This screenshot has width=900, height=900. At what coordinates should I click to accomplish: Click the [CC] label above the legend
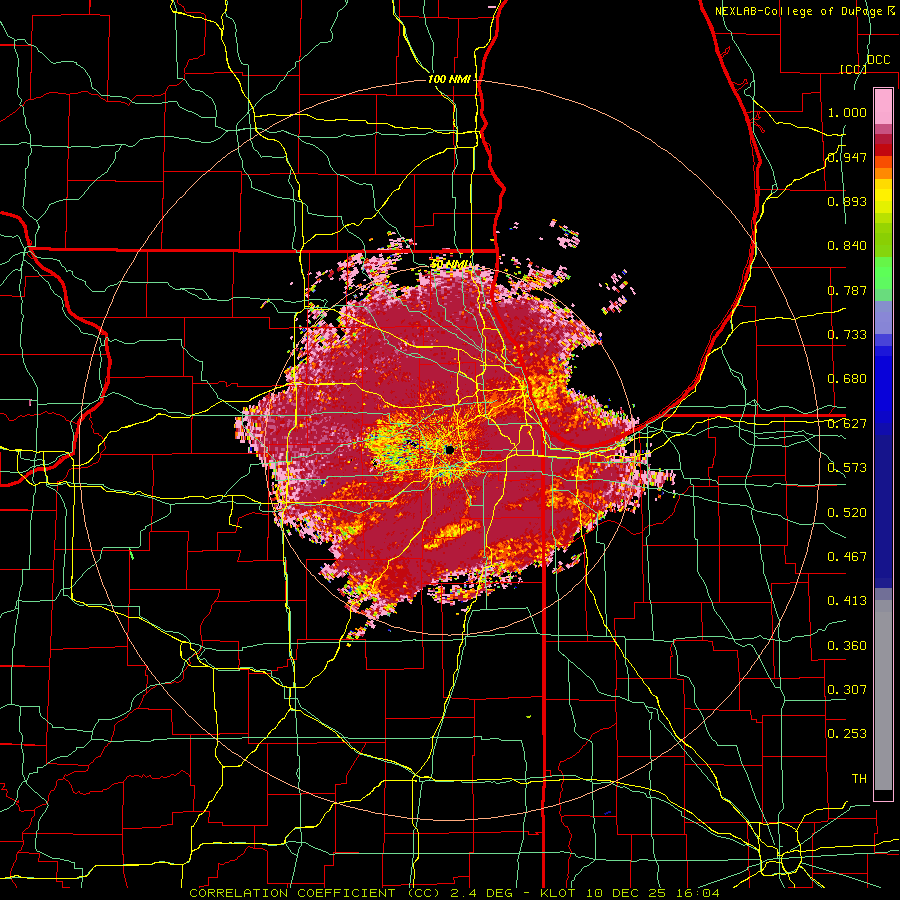853,69
